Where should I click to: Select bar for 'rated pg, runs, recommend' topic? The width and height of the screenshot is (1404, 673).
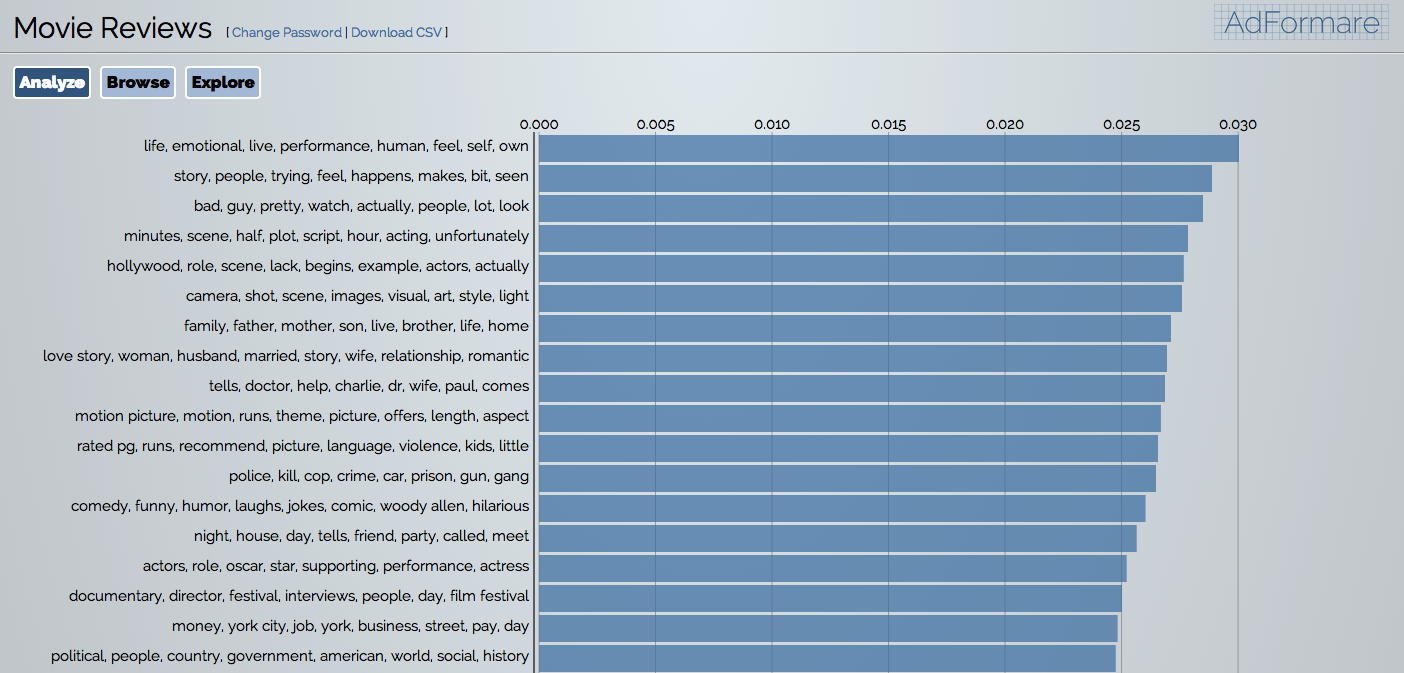click(848, 448)
